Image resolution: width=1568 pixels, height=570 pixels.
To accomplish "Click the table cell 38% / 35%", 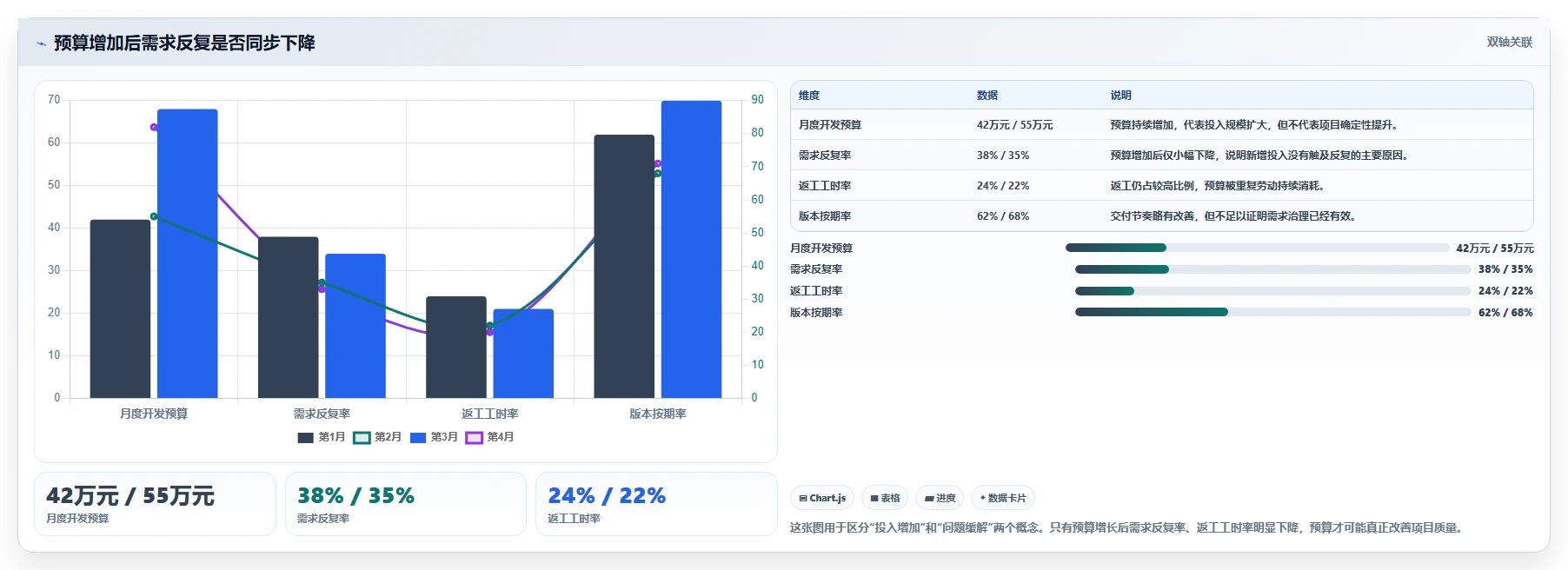I will point(1003,156).
